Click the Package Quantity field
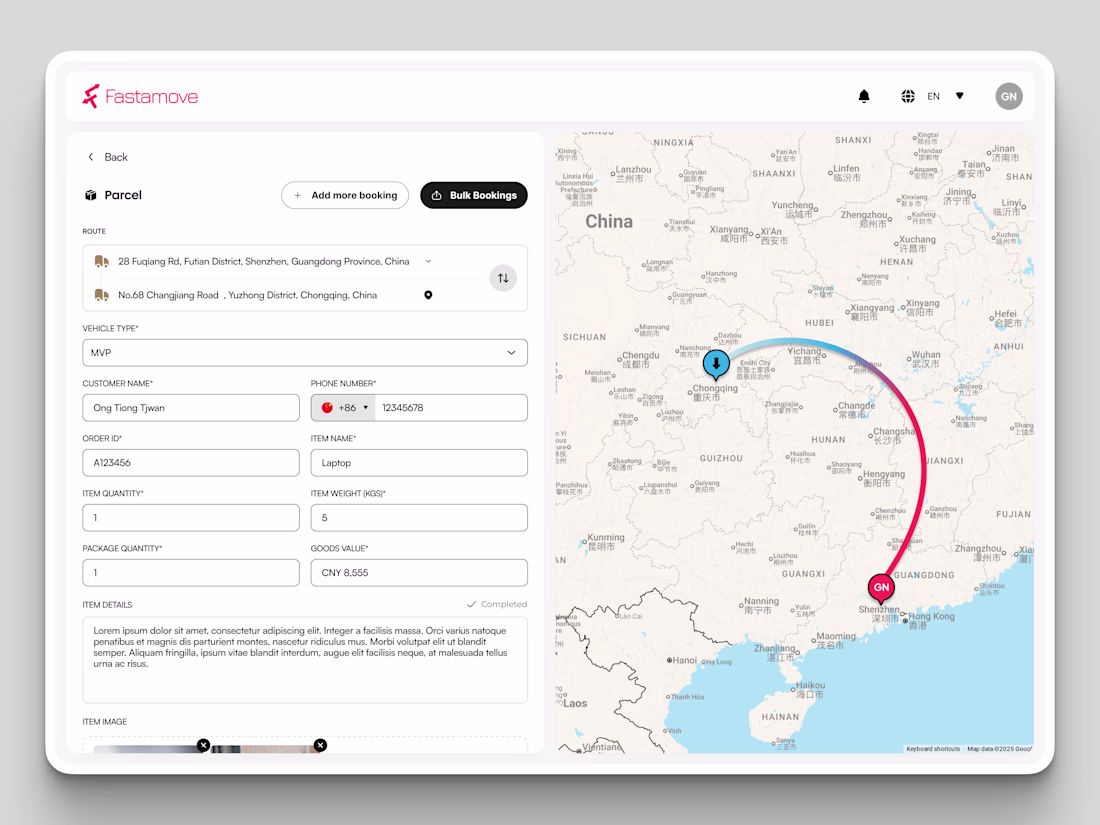Screen dimensions: 1100x825 tap(191, 572)
